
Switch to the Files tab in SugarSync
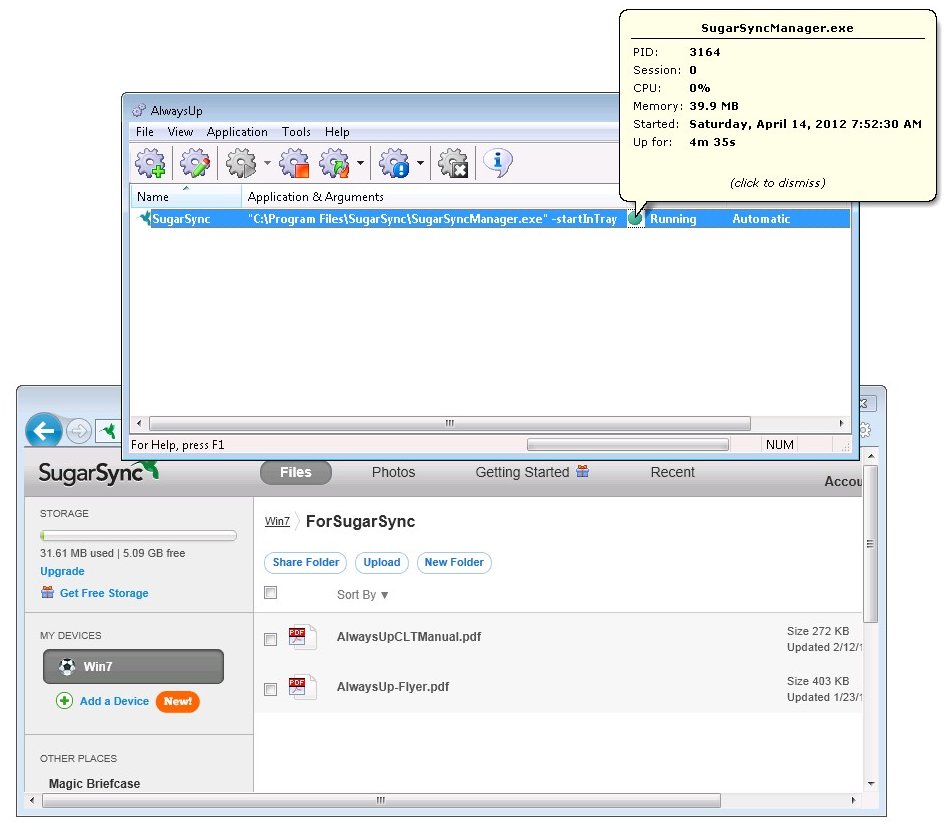[296, 472]
